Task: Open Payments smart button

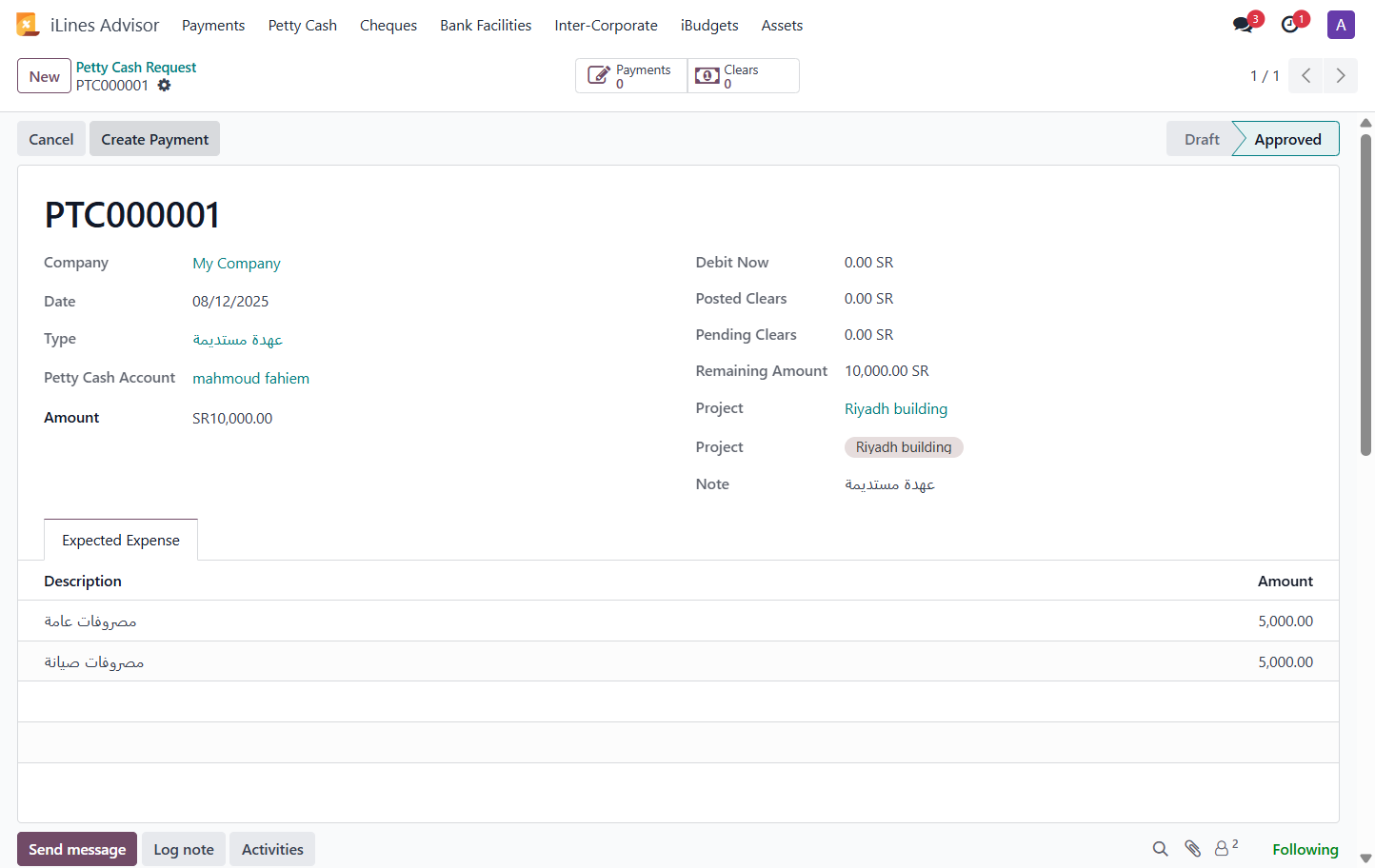Action: (x=631, y=76)
